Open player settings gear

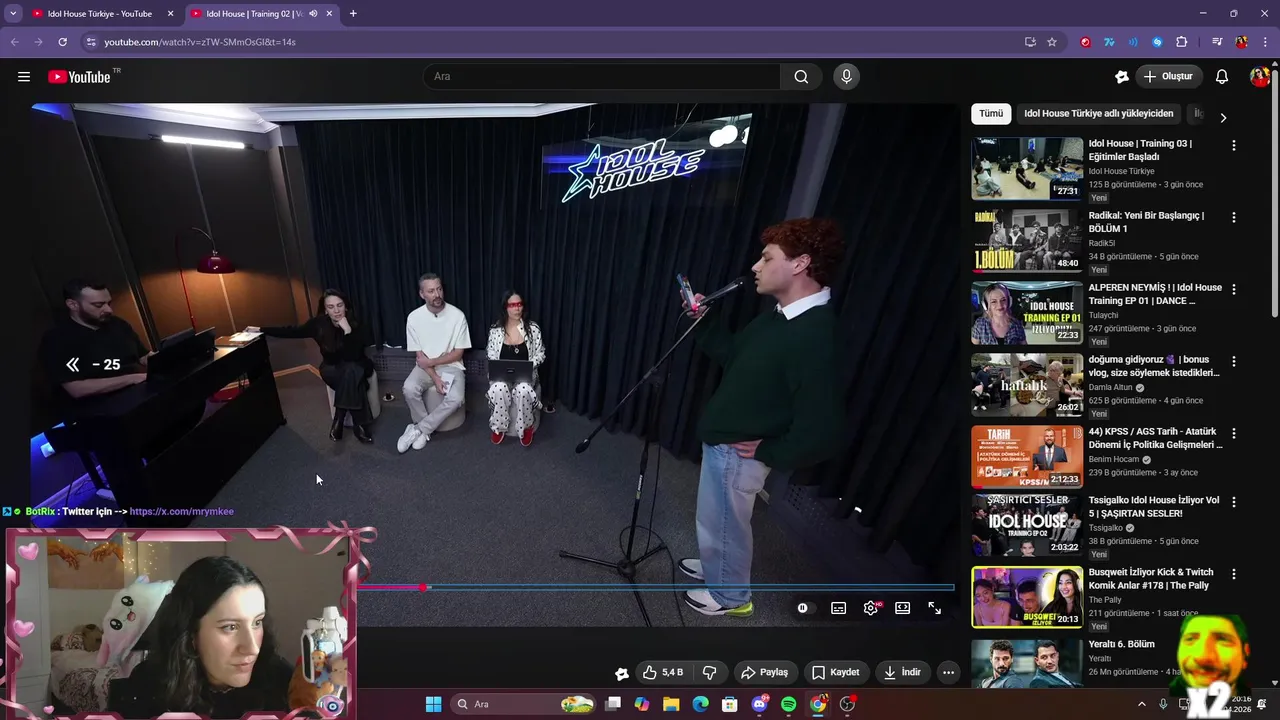871,608
